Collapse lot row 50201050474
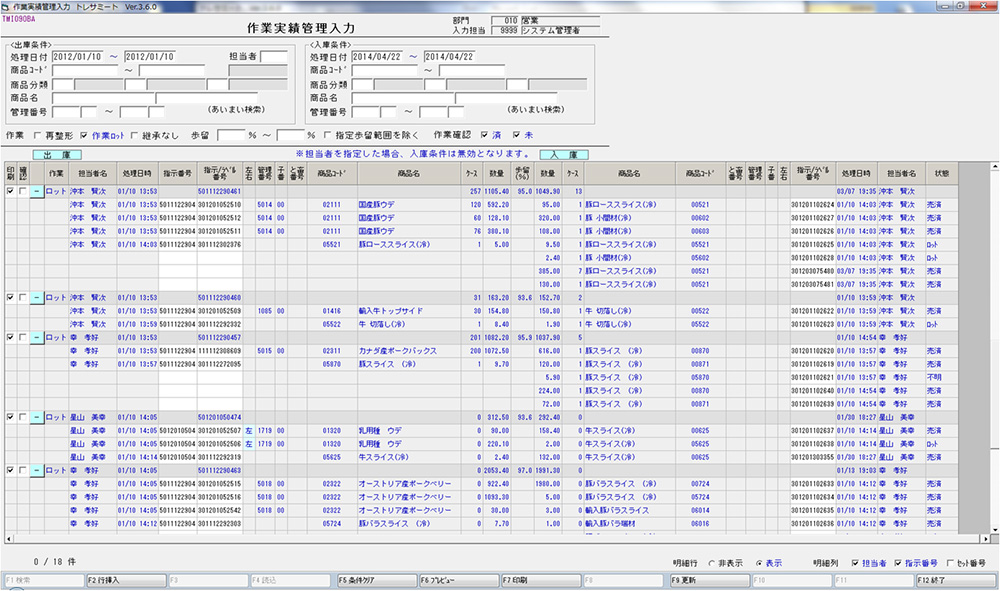1000x591 pixels. tap(37, 417)
